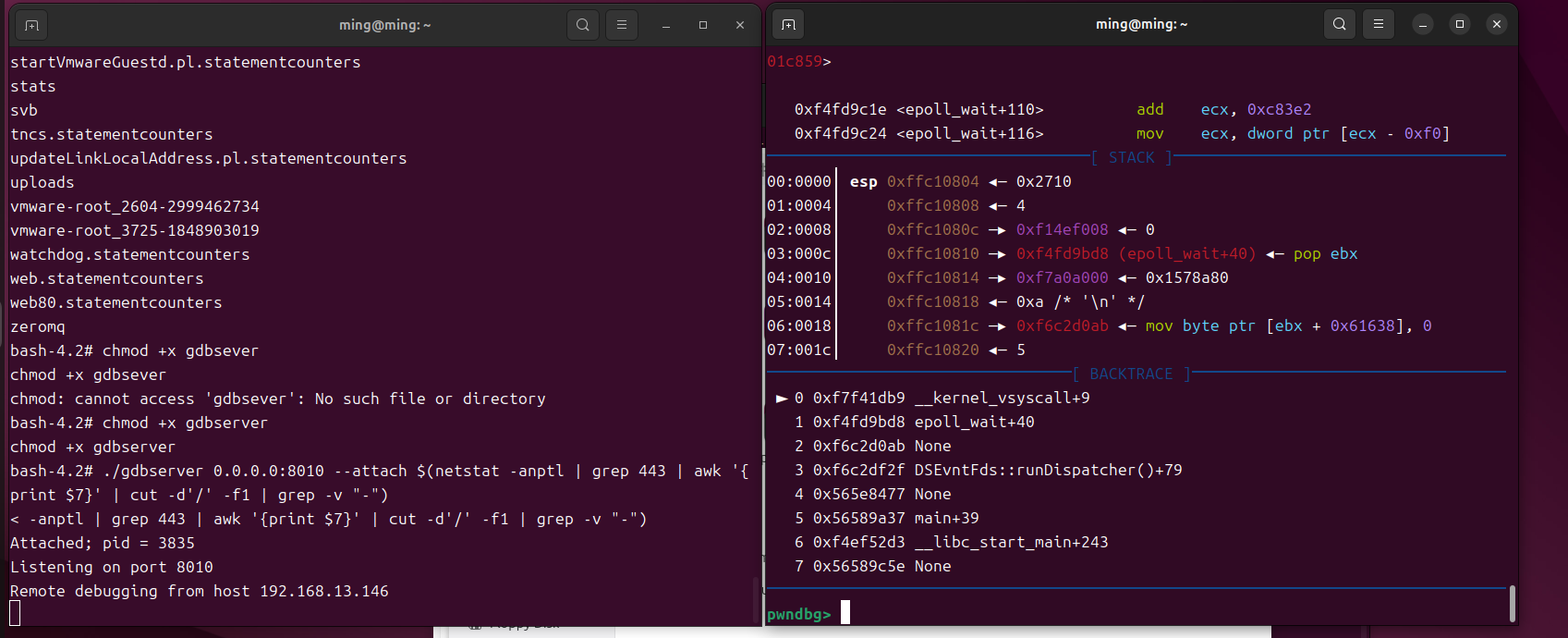Screen dimensions: 1568x638
Task: Close the right pwndbg terminal window
Action: point(1497,25)
